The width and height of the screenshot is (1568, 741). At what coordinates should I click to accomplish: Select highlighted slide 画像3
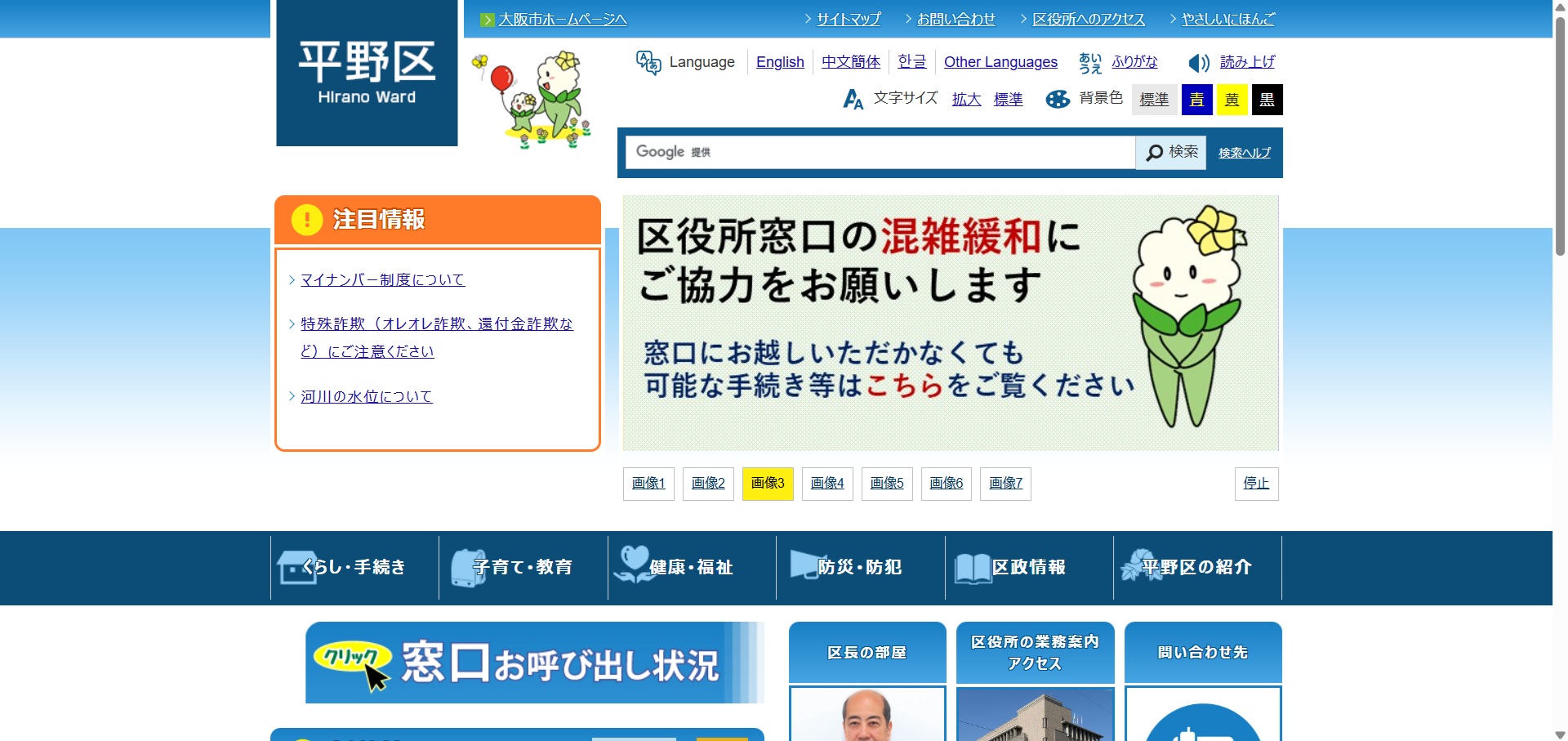tap(768, 484)
